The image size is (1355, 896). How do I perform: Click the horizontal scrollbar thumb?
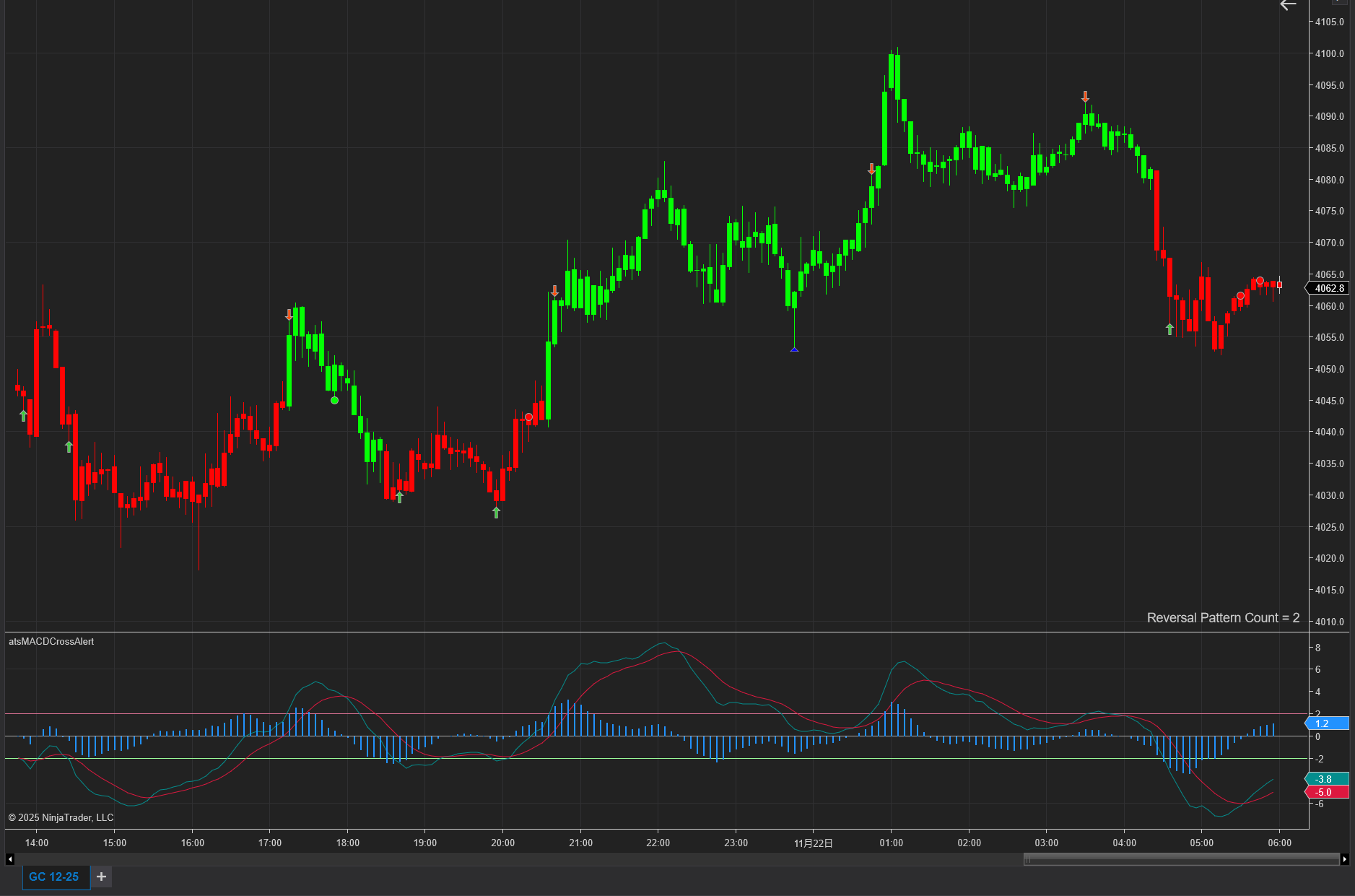click(1181, 858)
